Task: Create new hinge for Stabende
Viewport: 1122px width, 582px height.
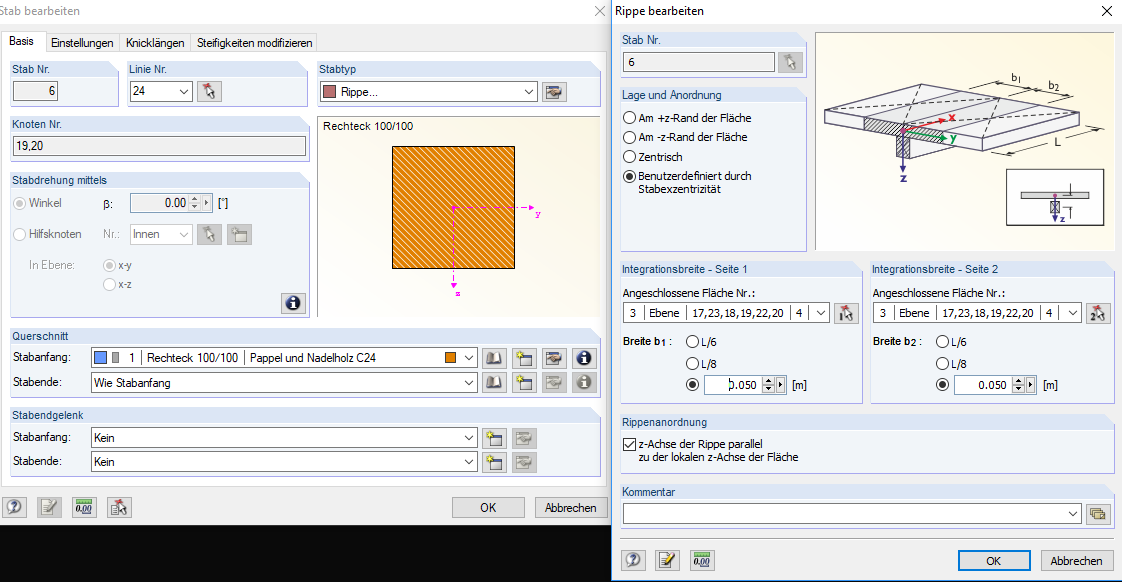Action: coord(494,462)
